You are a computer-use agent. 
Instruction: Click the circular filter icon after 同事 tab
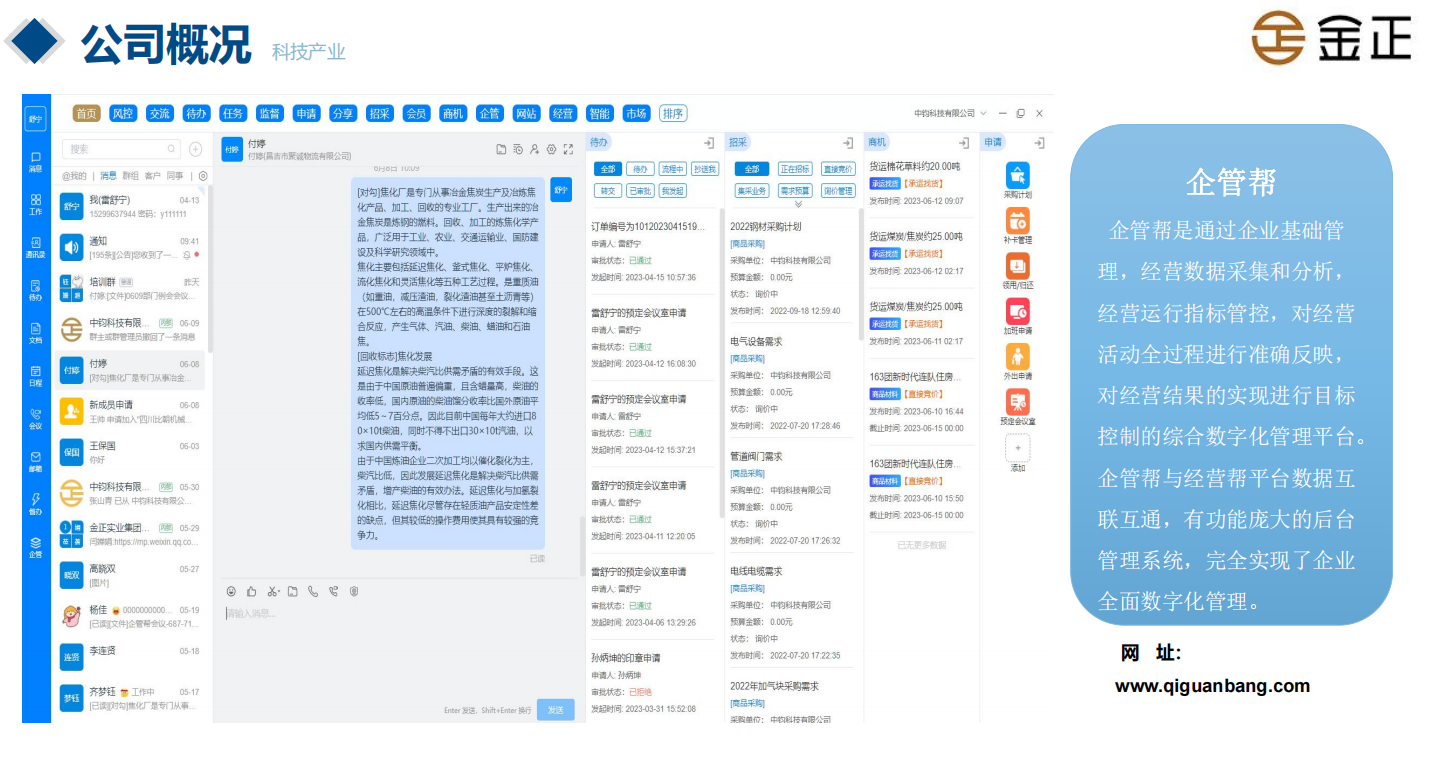point(203,175)
